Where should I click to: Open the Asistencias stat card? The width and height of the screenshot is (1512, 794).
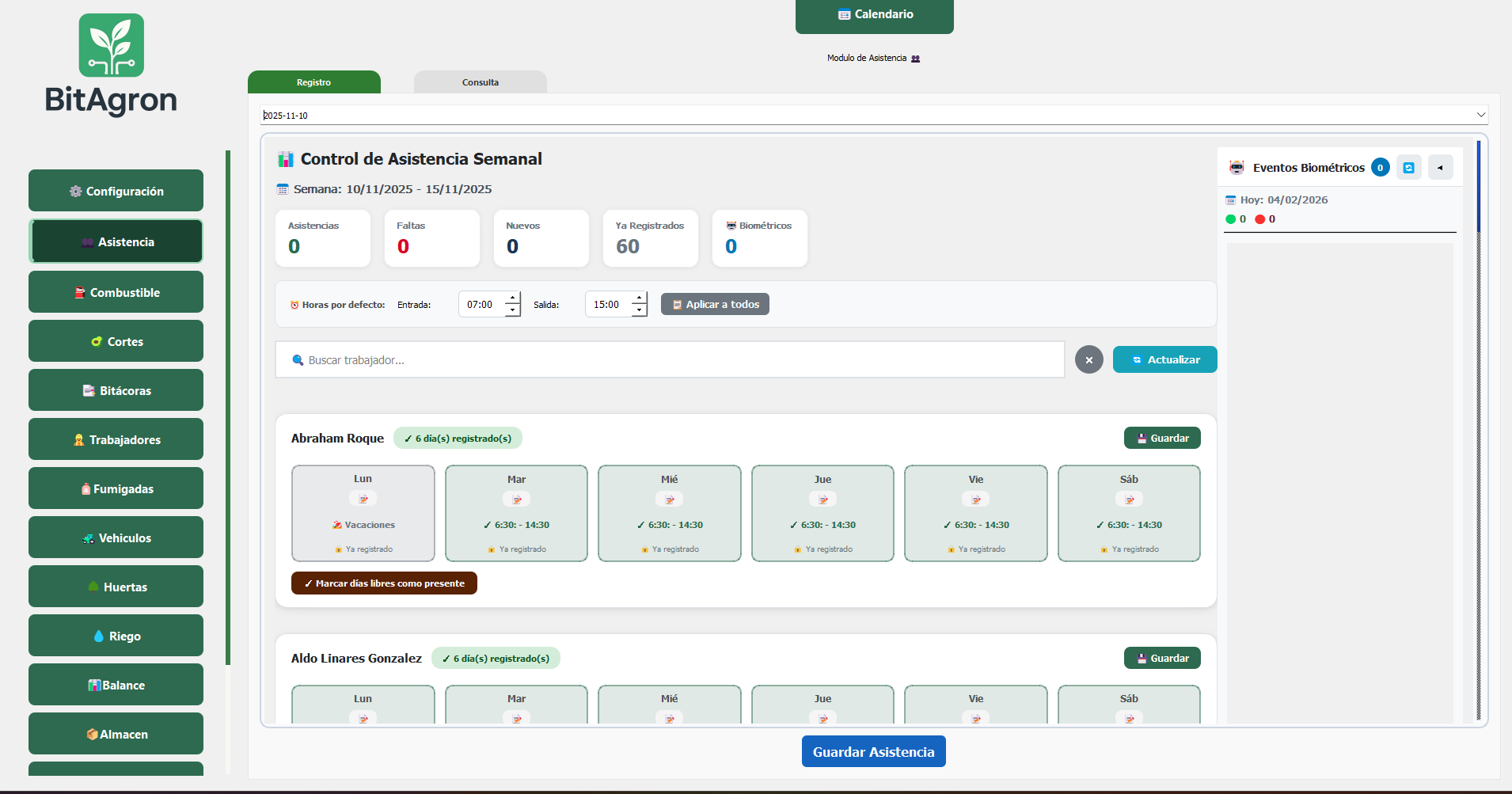pos(323,238)
